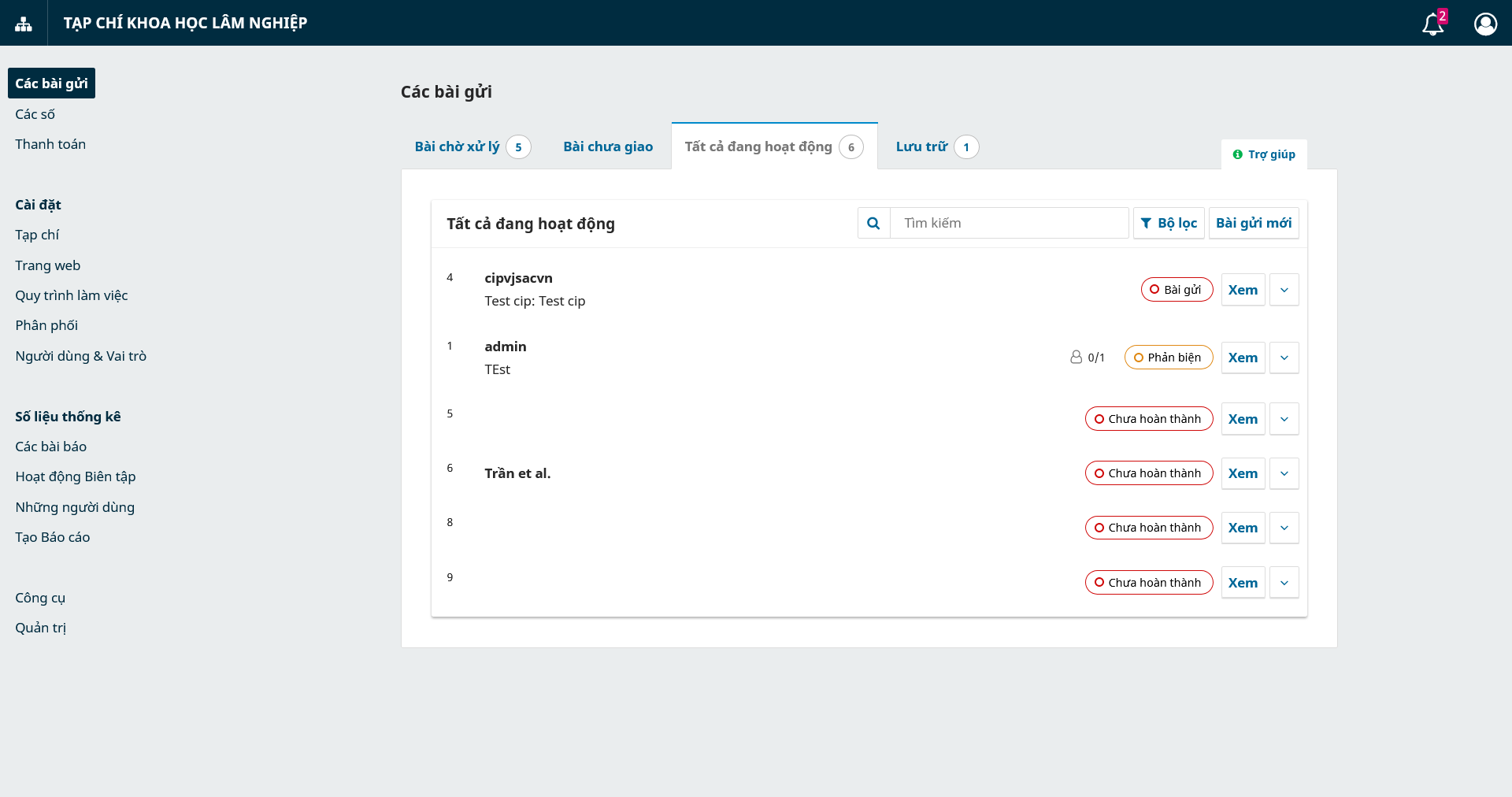
Task: Click the reviewer count icon on admin submission
Action: pos(1076,357)
